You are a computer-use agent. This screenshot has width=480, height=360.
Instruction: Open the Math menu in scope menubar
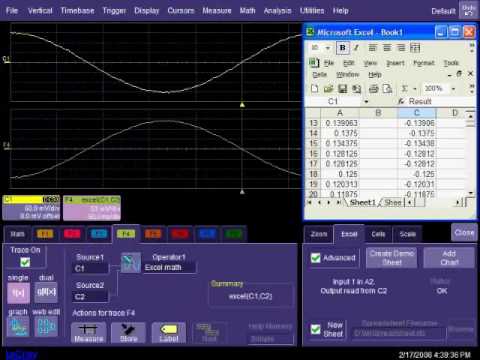(247, 11)
